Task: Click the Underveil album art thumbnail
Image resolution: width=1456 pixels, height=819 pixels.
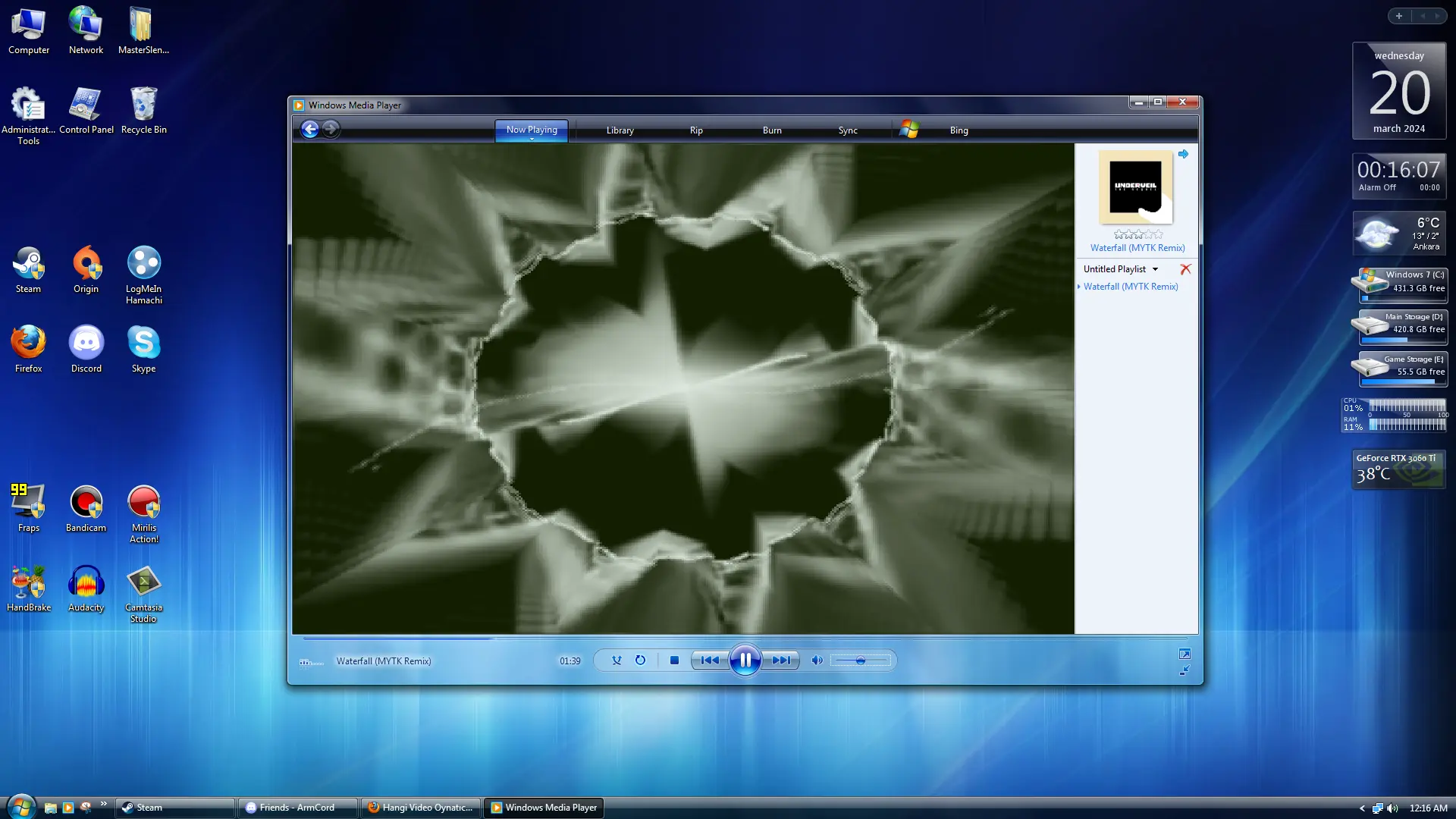Action: coord(1135,187)
